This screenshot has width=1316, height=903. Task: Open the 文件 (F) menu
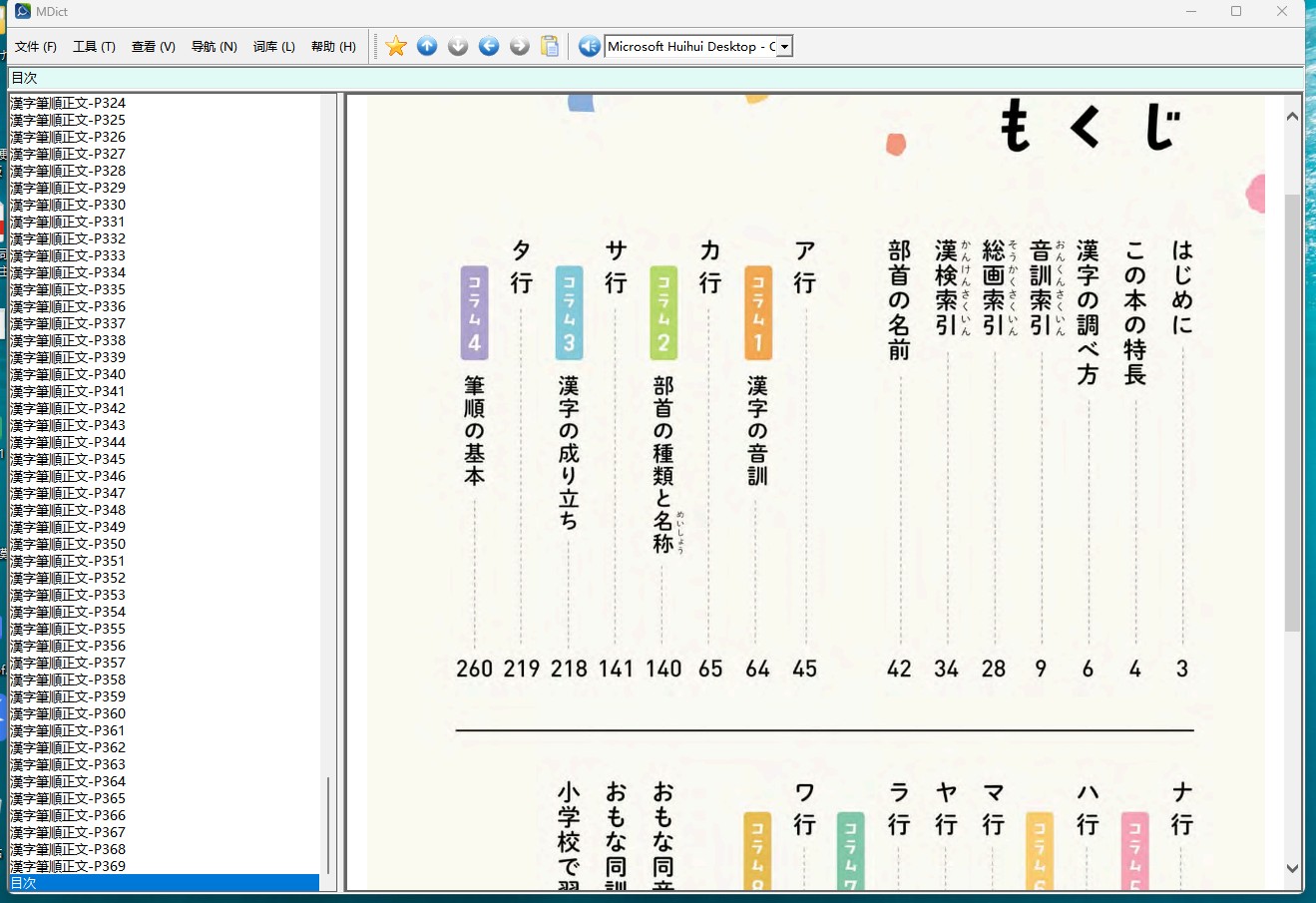(36, 47)
